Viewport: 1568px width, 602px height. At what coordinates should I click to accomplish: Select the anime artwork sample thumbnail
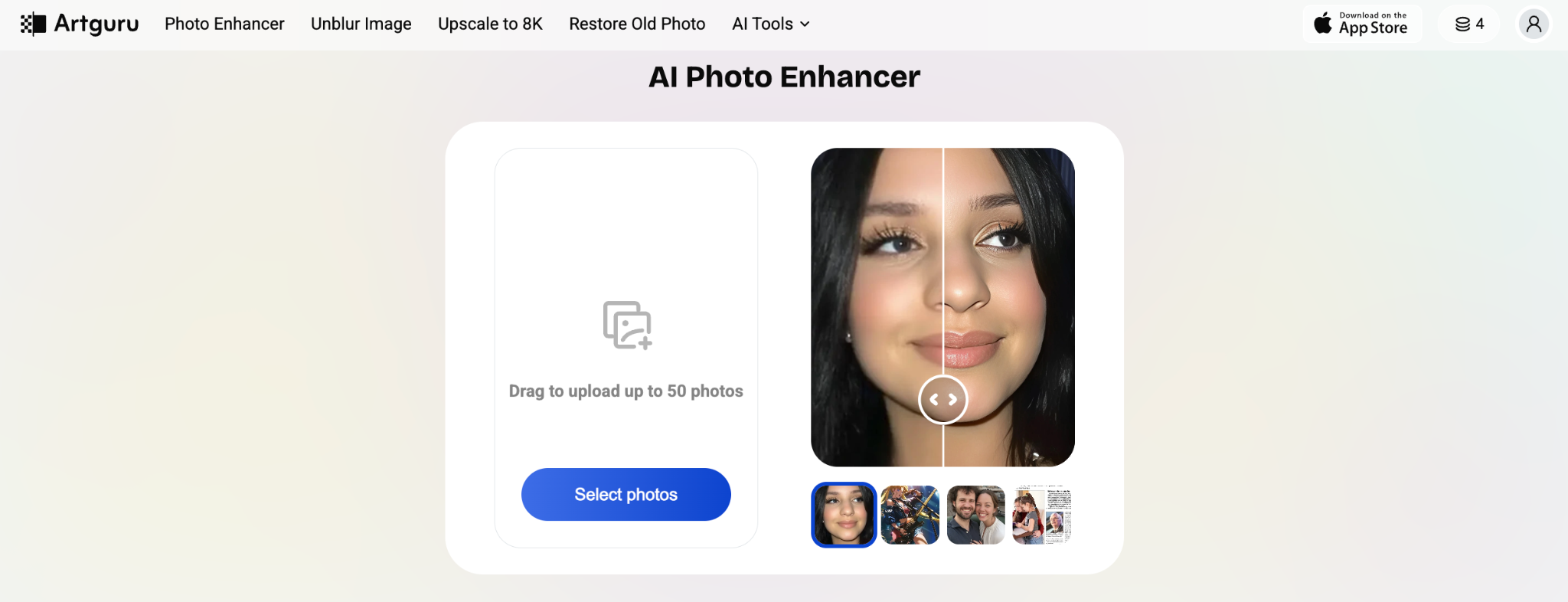click(910, 515)
